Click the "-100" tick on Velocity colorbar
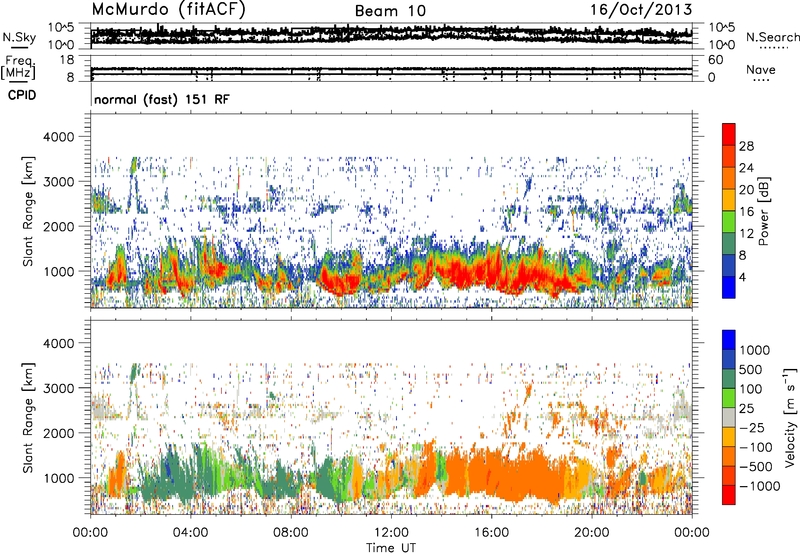The height and width of the screenshot is (554, 800). pos(756,447)
